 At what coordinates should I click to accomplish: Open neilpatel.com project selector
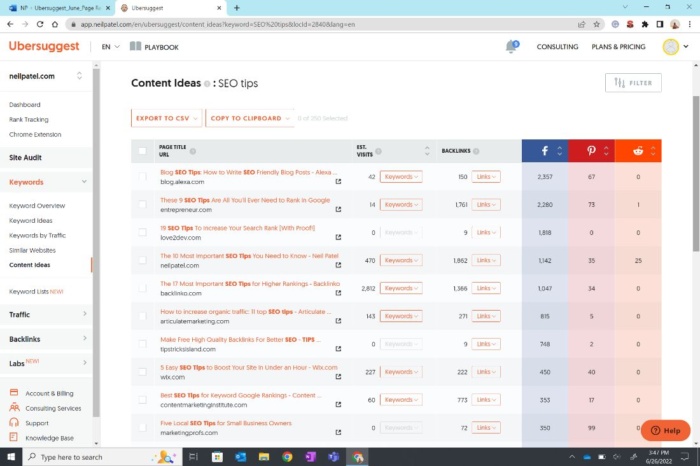(x=46, y=76)
